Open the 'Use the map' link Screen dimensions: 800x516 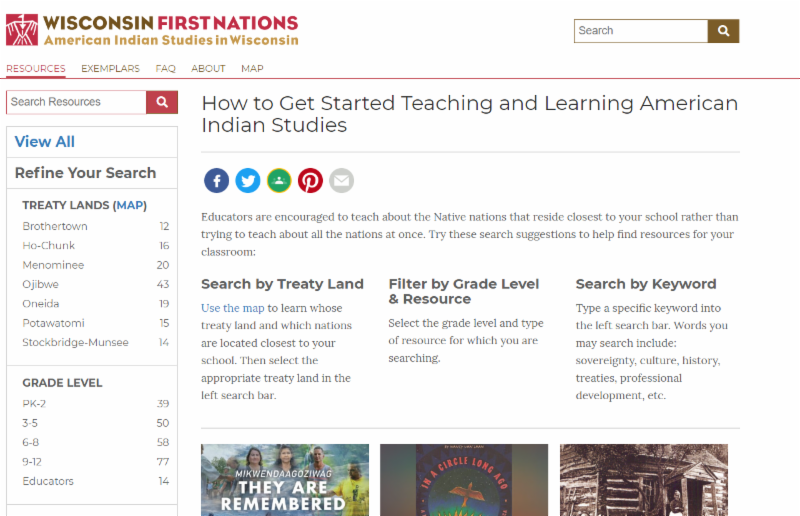(x=233, y=308)
